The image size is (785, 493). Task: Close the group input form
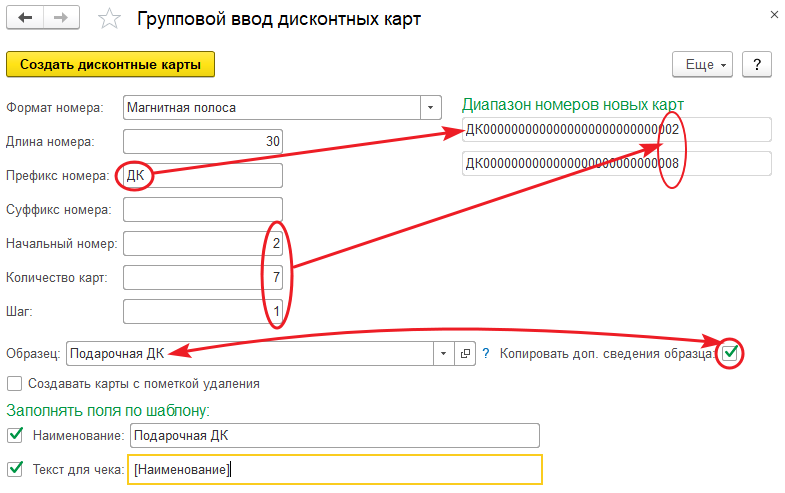pyautogui.click(x=771, y=15)
